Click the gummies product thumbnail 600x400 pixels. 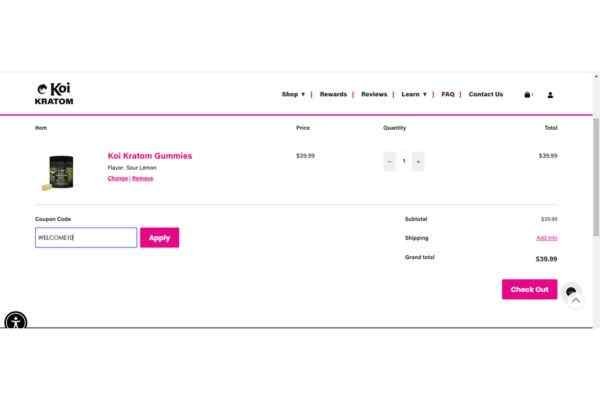pos(58,172)
